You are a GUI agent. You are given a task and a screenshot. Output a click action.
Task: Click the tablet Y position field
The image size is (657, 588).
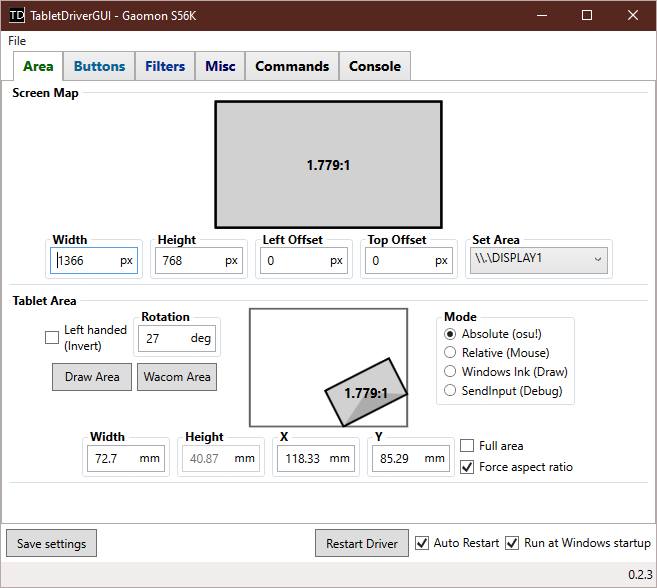(411, 458)
